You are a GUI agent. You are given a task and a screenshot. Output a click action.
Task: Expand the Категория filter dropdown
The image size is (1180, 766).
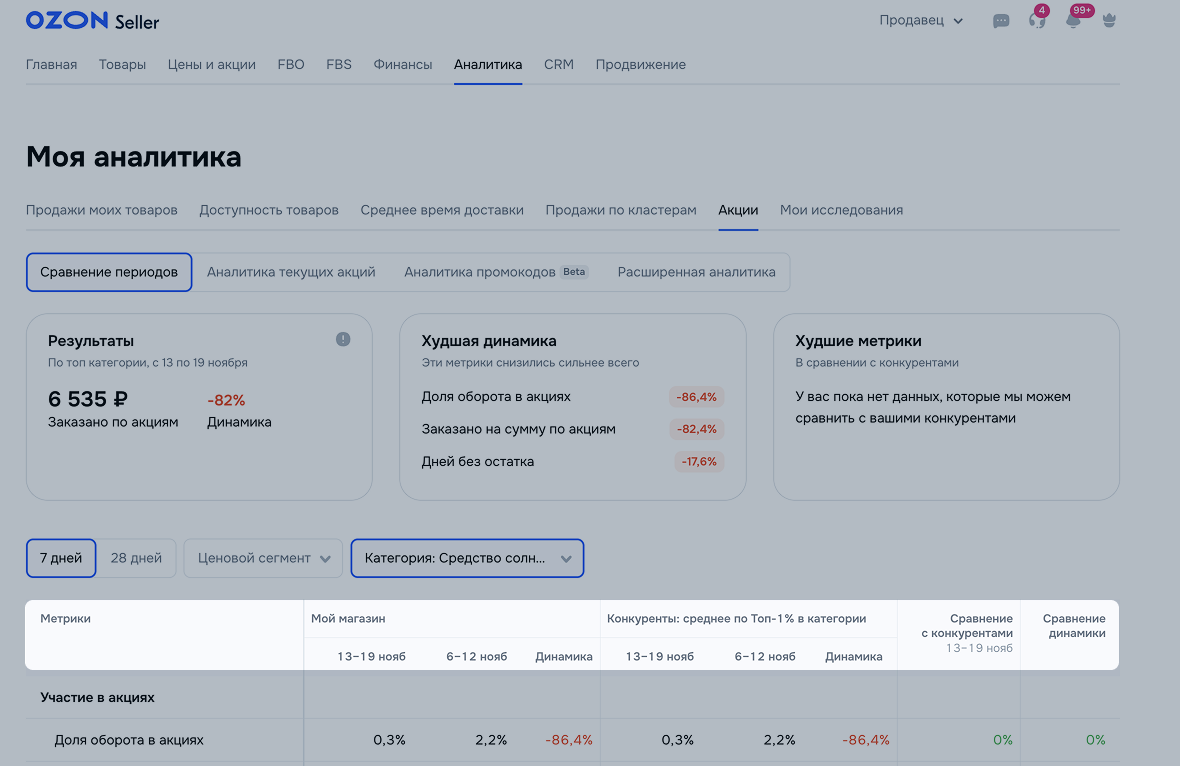pyautogui.click(x=467, y=558)
